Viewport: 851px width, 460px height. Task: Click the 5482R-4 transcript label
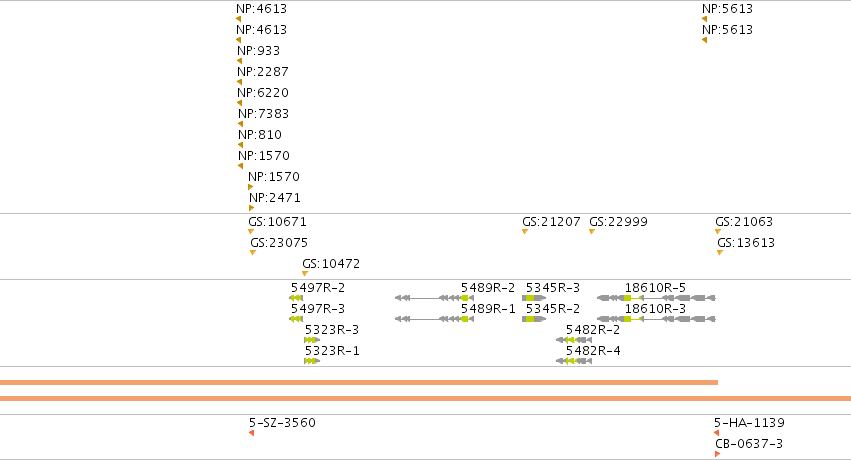coord(593,351)
